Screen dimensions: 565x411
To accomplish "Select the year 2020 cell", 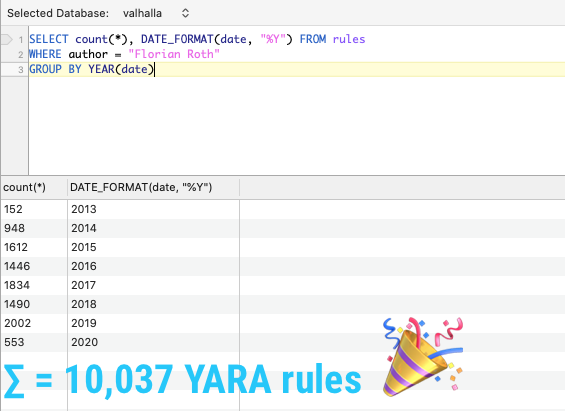I will click(153, 342).
